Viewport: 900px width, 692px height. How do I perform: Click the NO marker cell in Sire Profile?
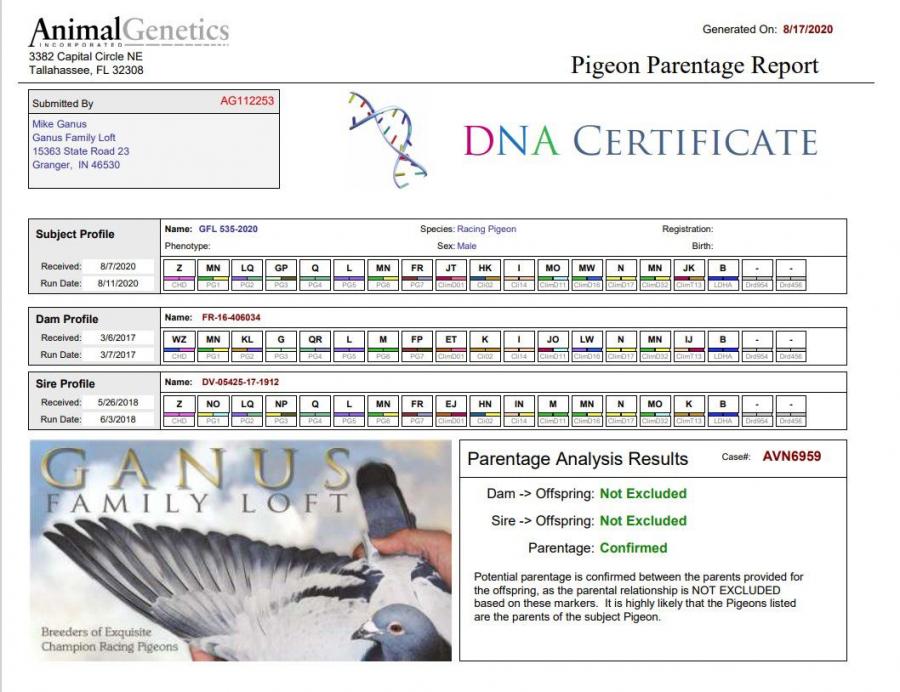[213, 411]
